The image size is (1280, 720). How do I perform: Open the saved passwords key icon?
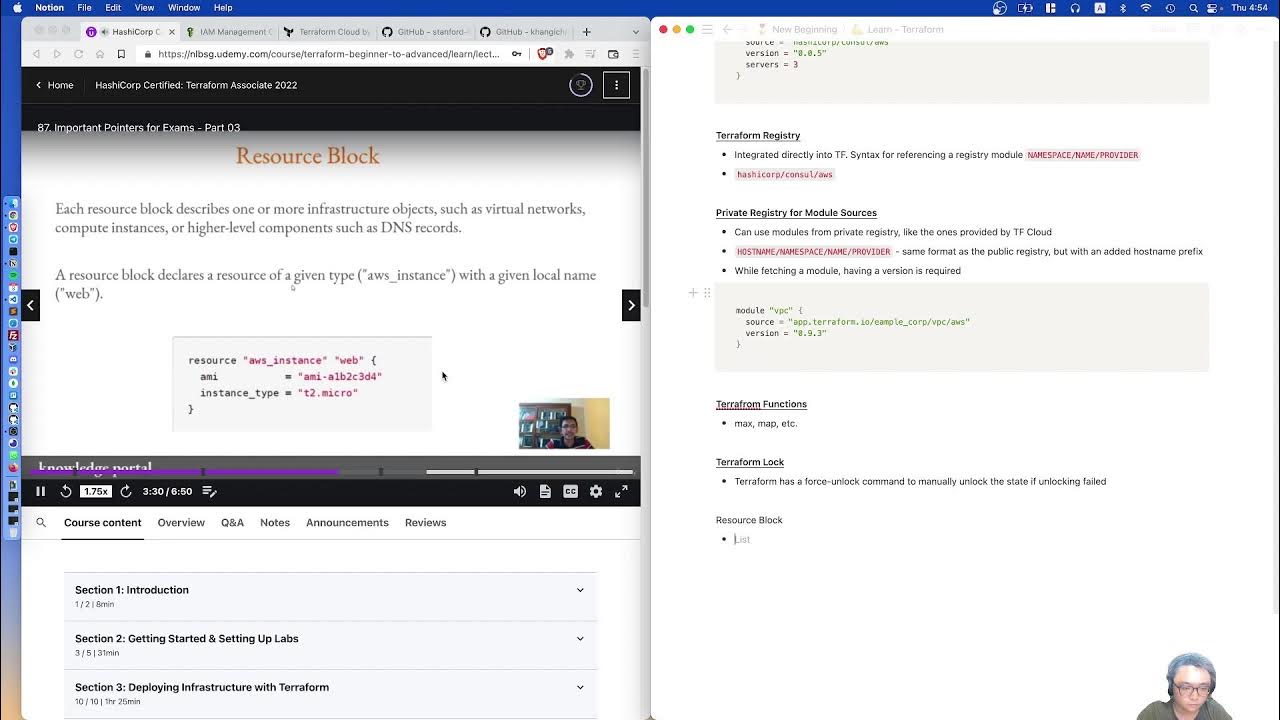(x=518, y=54)
